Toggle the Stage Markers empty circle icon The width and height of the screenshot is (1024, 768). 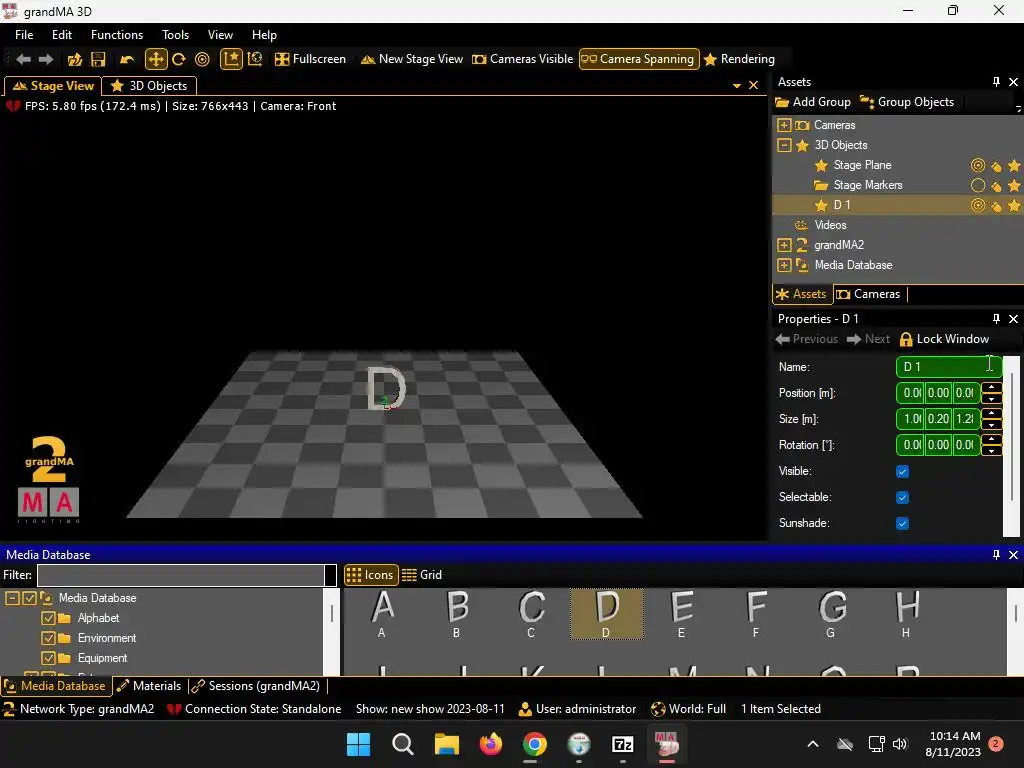click(978, 185)
